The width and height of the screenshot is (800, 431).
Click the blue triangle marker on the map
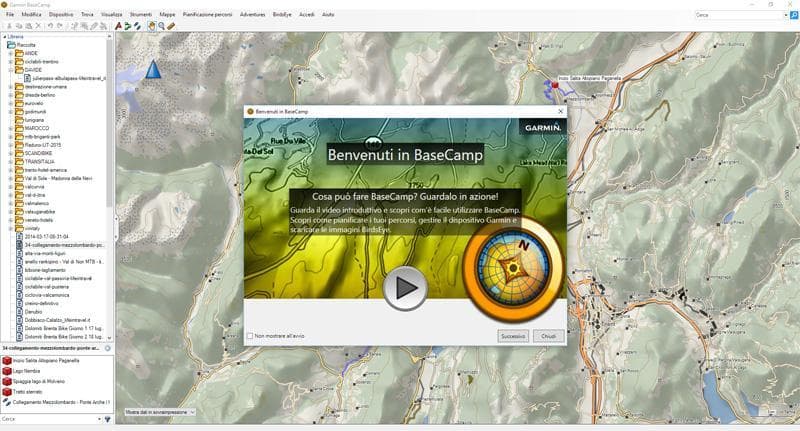(153, 69)
